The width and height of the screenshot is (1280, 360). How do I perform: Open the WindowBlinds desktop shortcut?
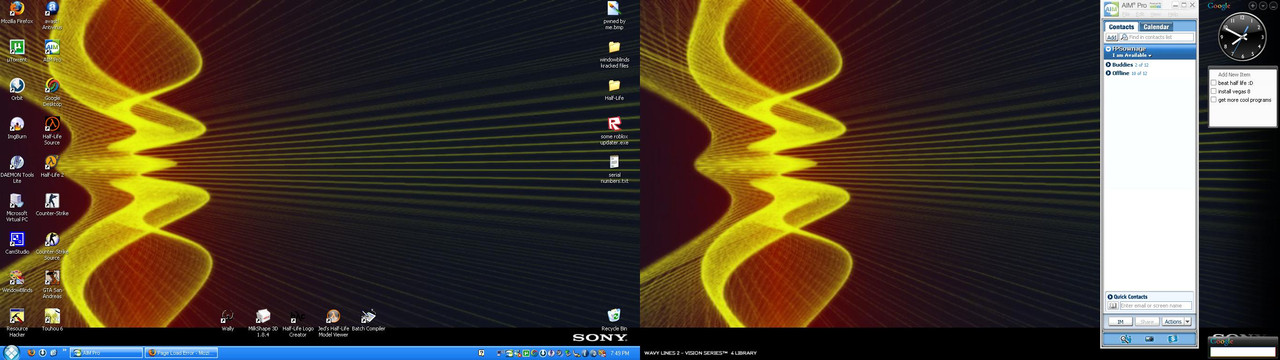tap(17, 282)
